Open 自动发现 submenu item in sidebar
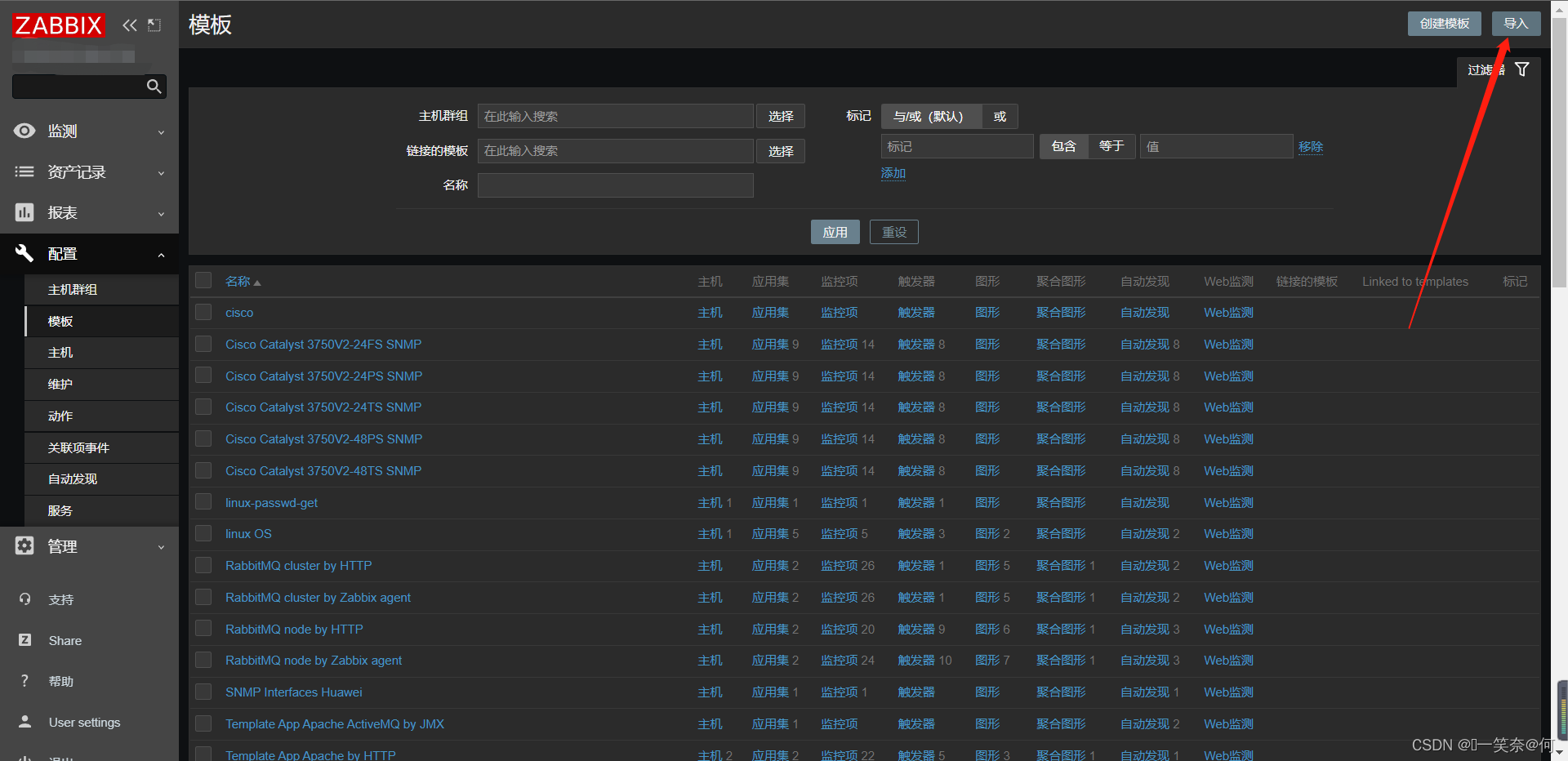 [102, 479]
